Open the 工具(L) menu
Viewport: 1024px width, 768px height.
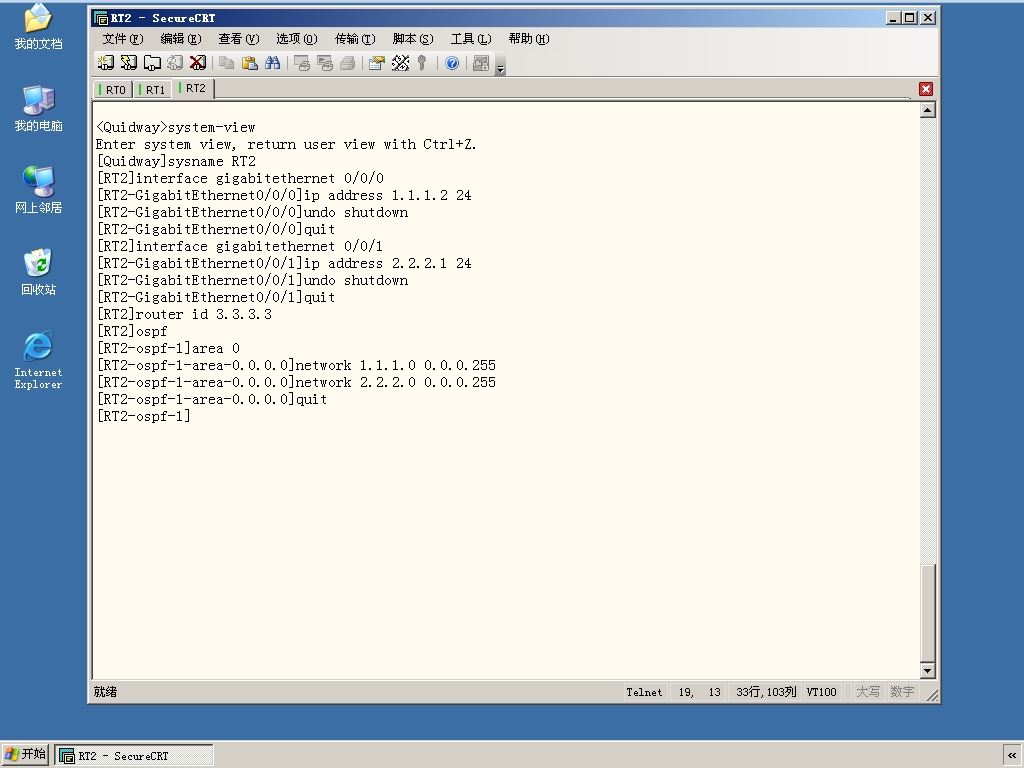click(471, 39)
